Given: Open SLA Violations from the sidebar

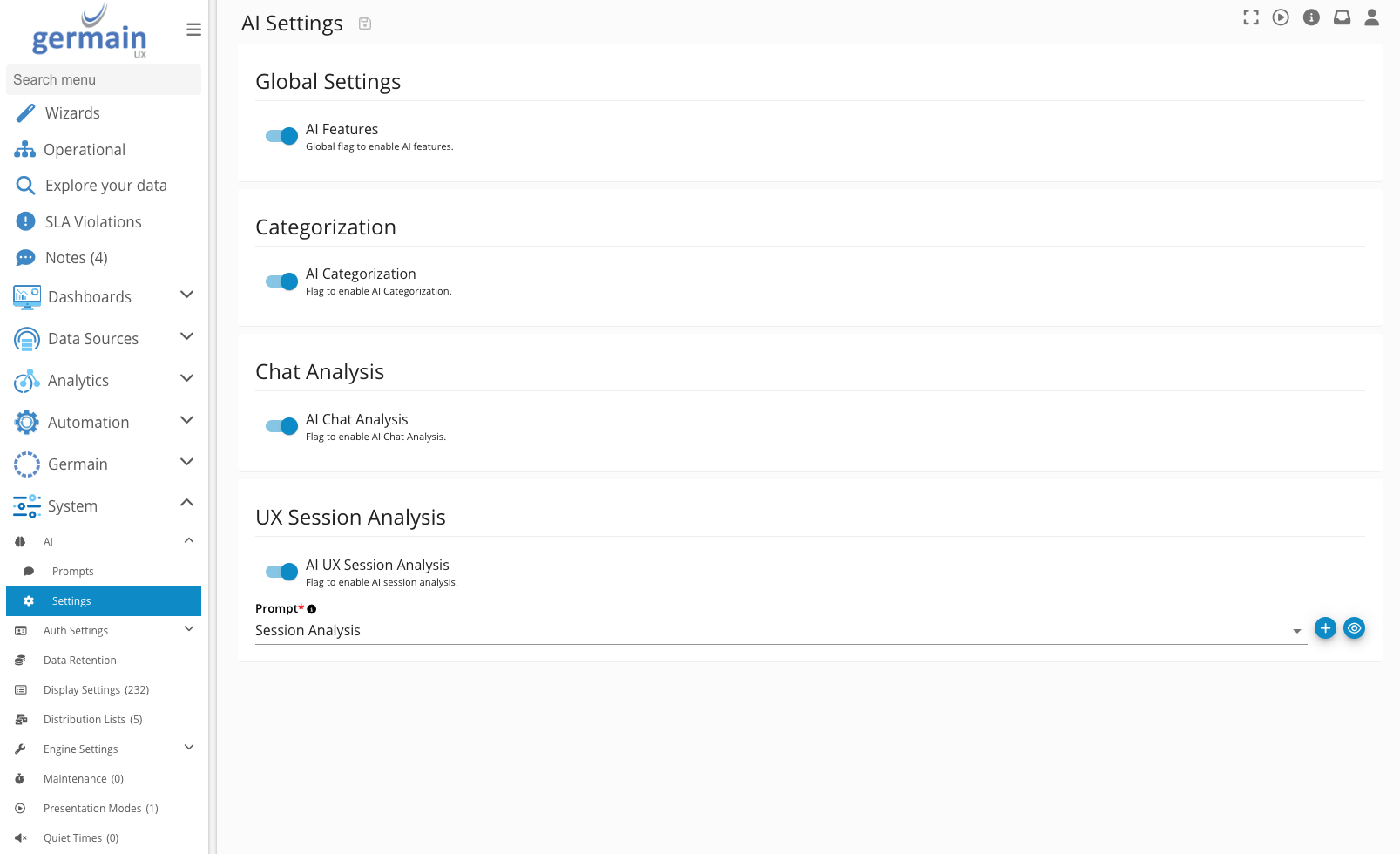Looking at the screenshot, I should [93, 221].
